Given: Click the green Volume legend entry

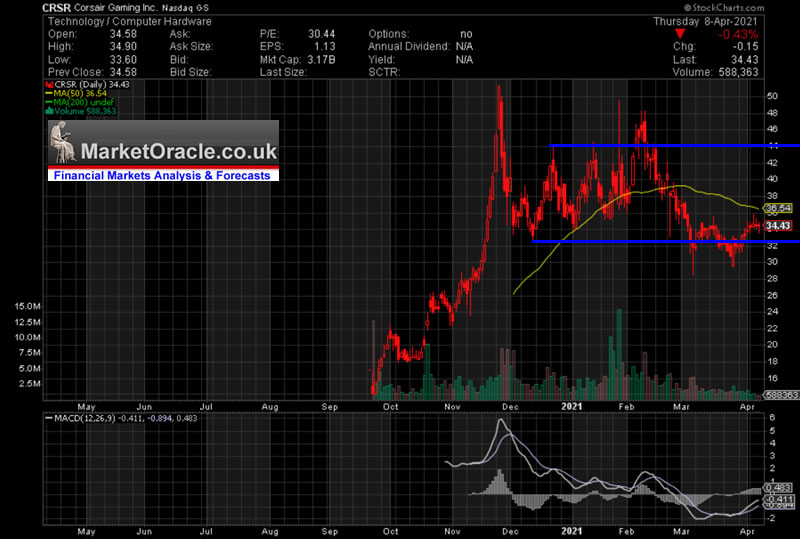Looking at the screenshot, I should click(81, 111).
